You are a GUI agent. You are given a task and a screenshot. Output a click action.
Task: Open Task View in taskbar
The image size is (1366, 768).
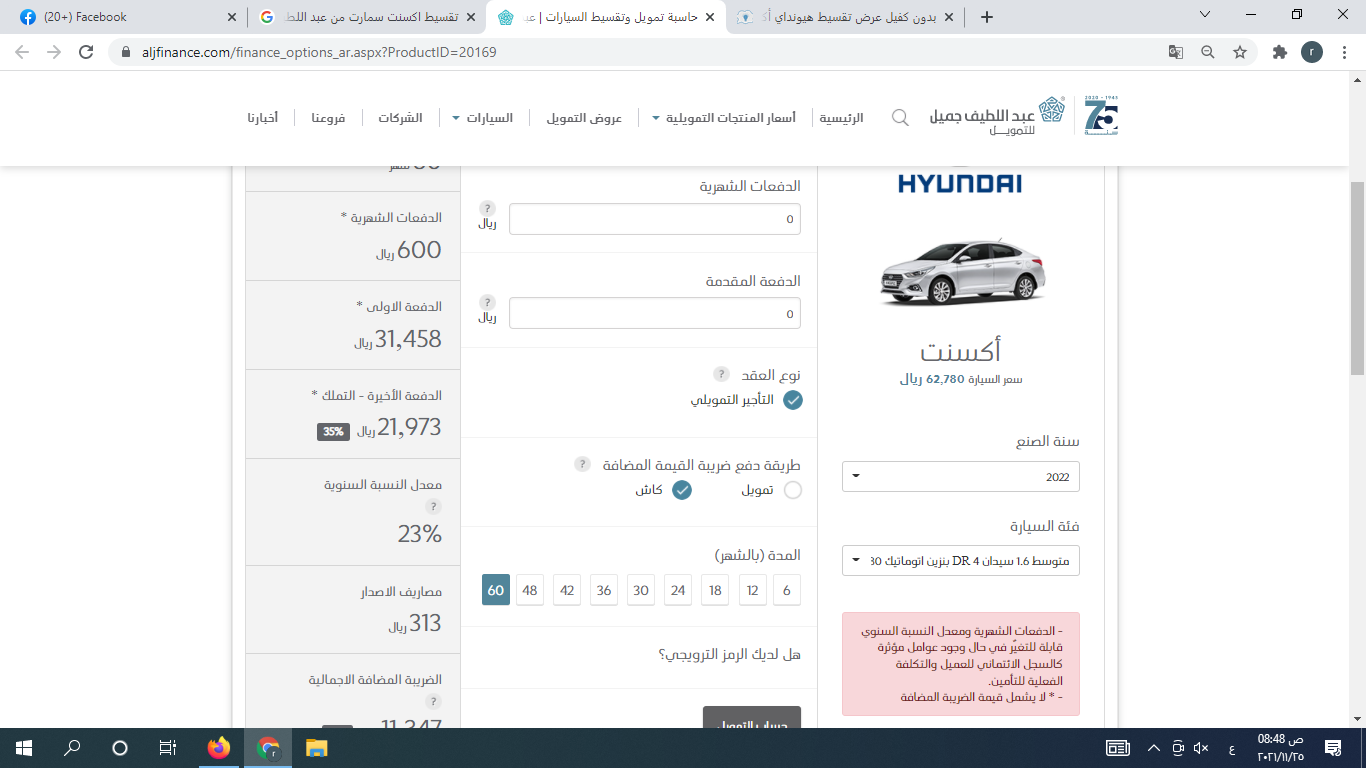tap(168, 748)
